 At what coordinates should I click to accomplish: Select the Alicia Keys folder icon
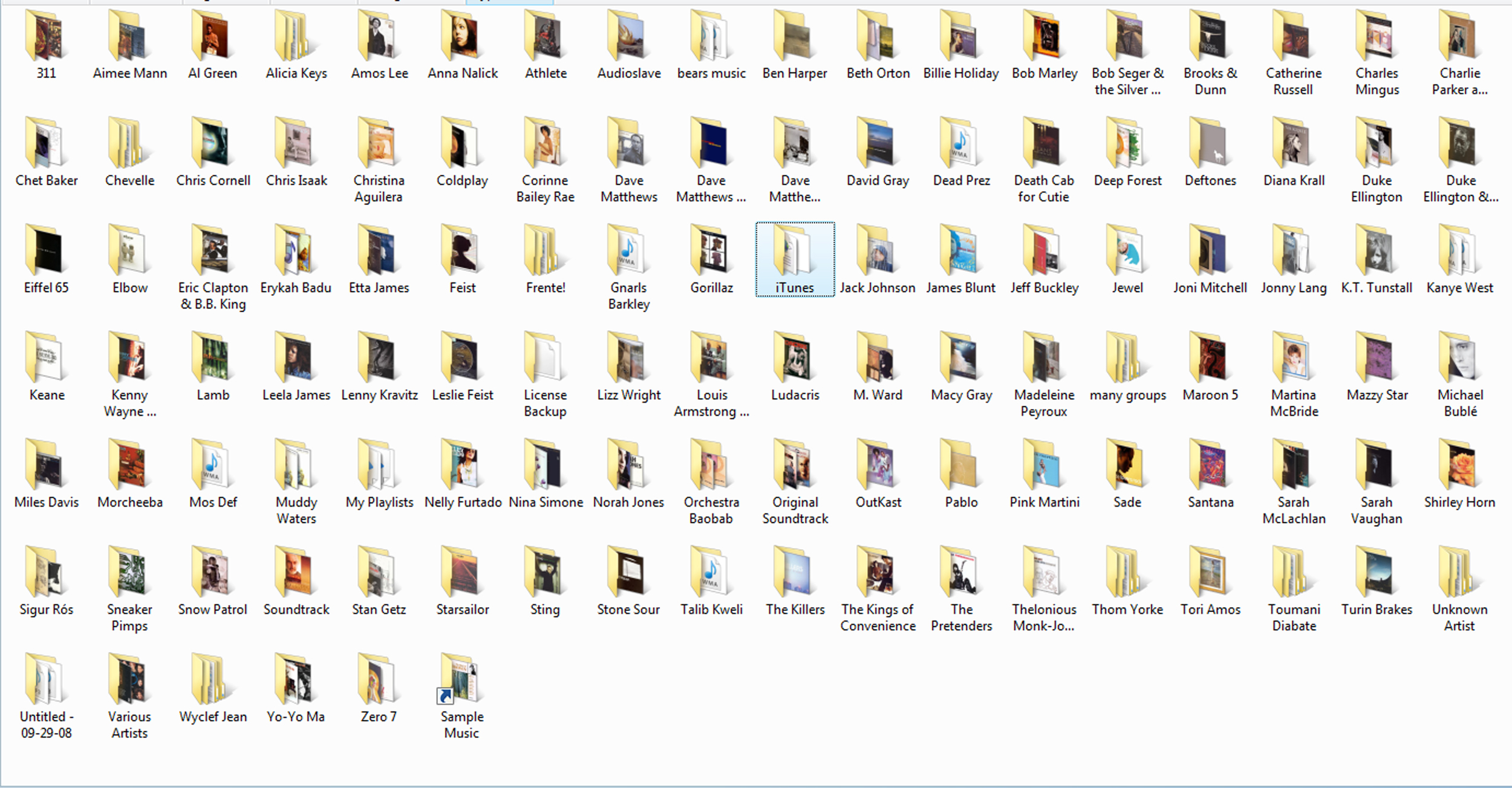[295, 36]
